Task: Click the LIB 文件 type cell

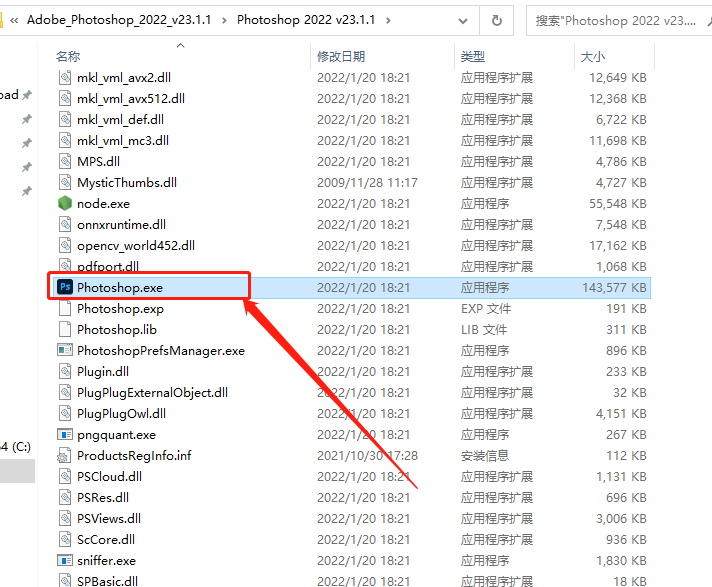Action: pyautogui.click(x=484, y=330)
